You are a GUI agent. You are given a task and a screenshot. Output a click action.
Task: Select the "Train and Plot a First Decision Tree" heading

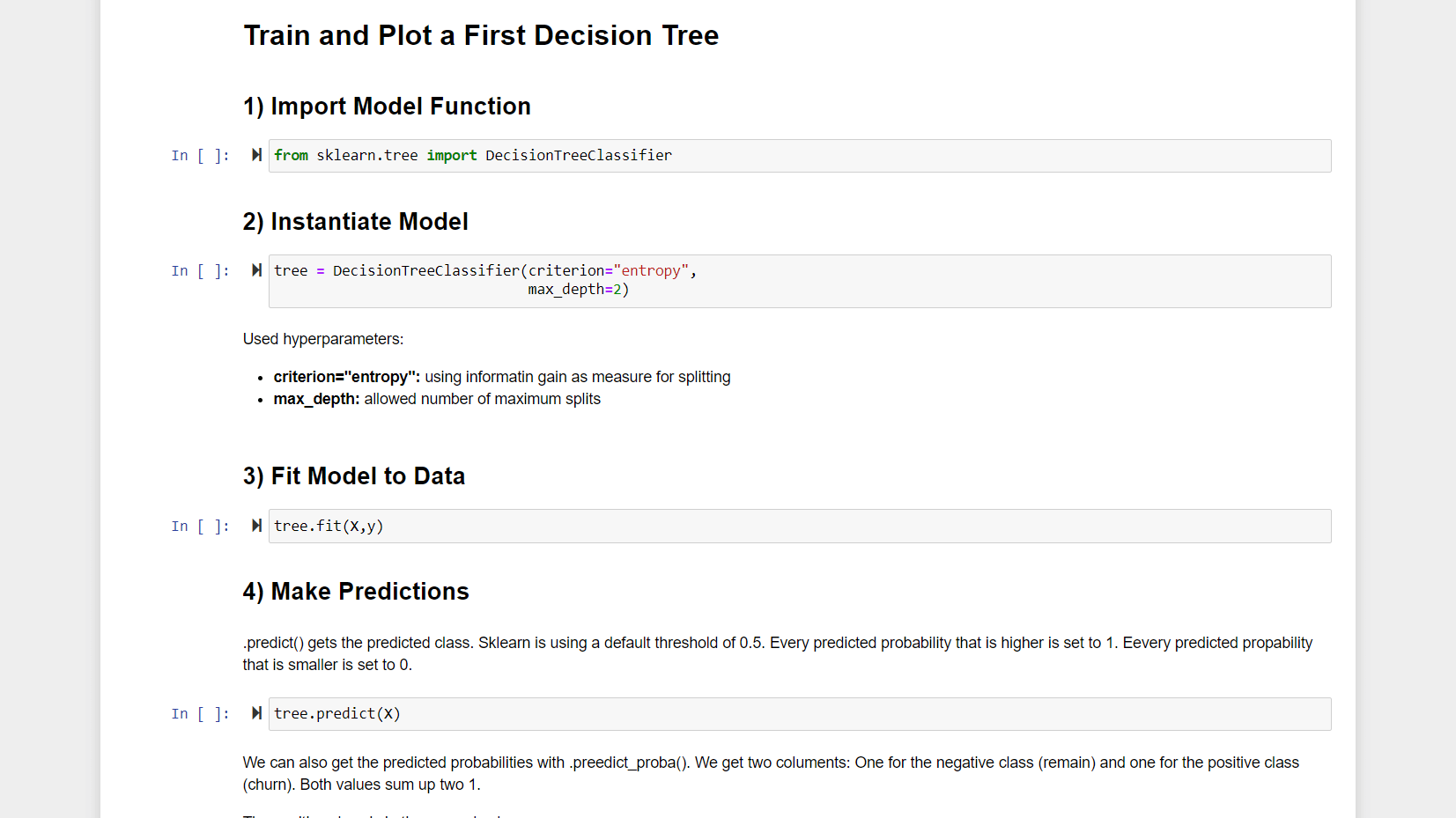pyautogui.click(x=481, y=35)
